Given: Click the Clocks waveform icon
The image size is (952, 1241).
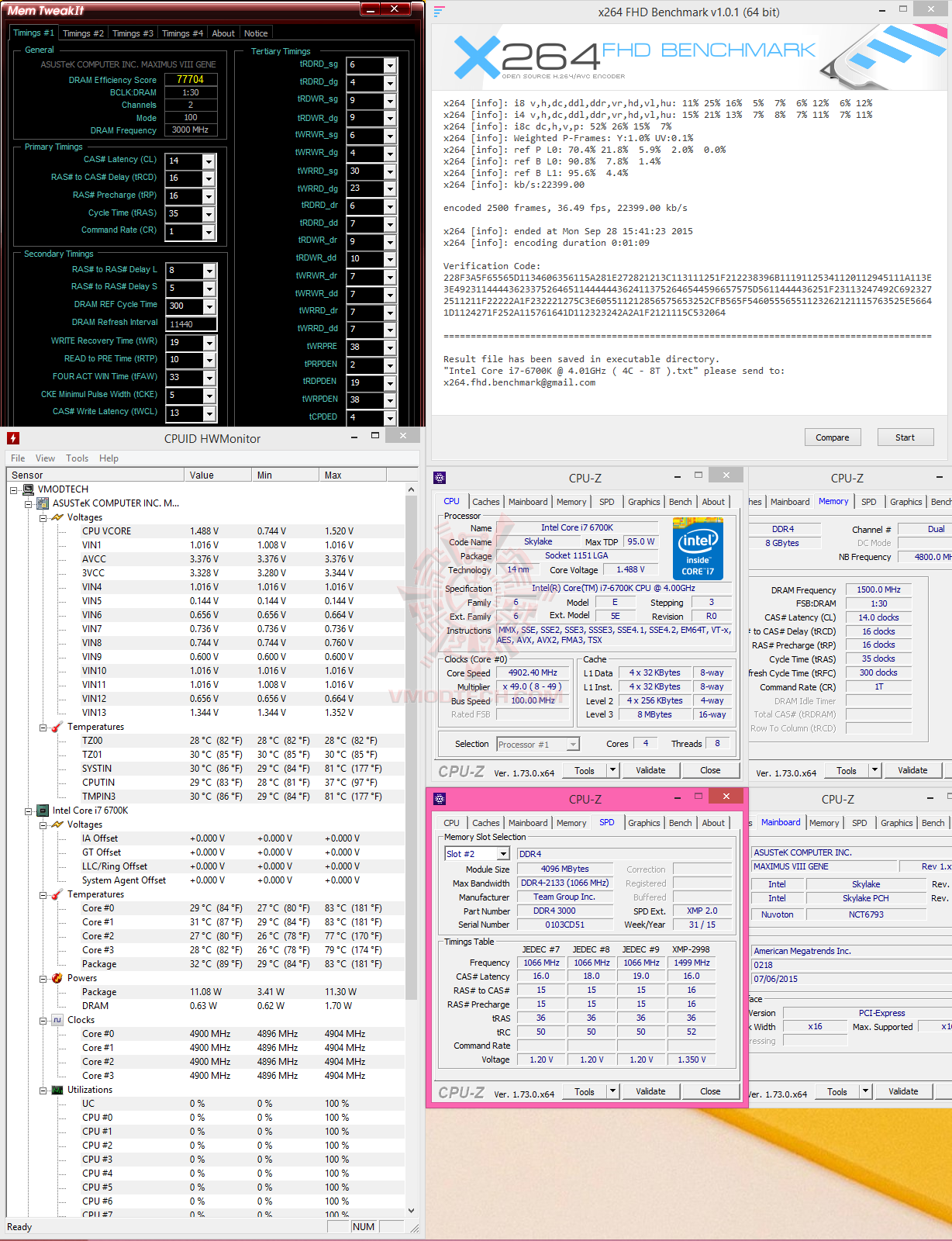Looking at the screenshot, I should [x=57, y=1020].
